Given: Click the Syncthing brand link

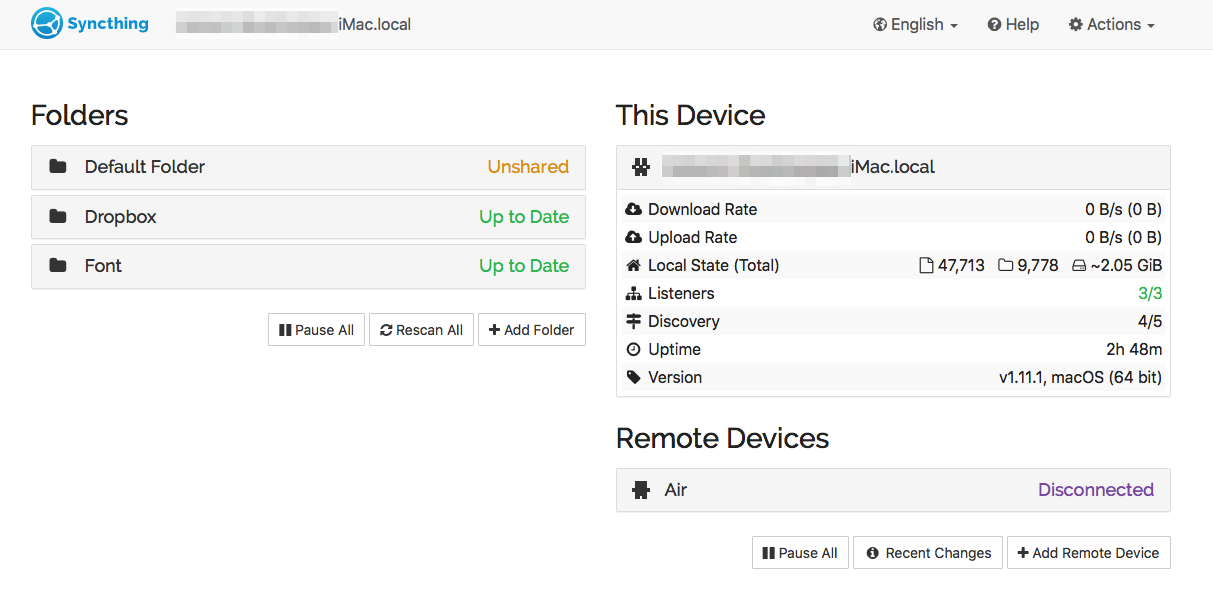Looking at the screenshot, I should [90, 23].
